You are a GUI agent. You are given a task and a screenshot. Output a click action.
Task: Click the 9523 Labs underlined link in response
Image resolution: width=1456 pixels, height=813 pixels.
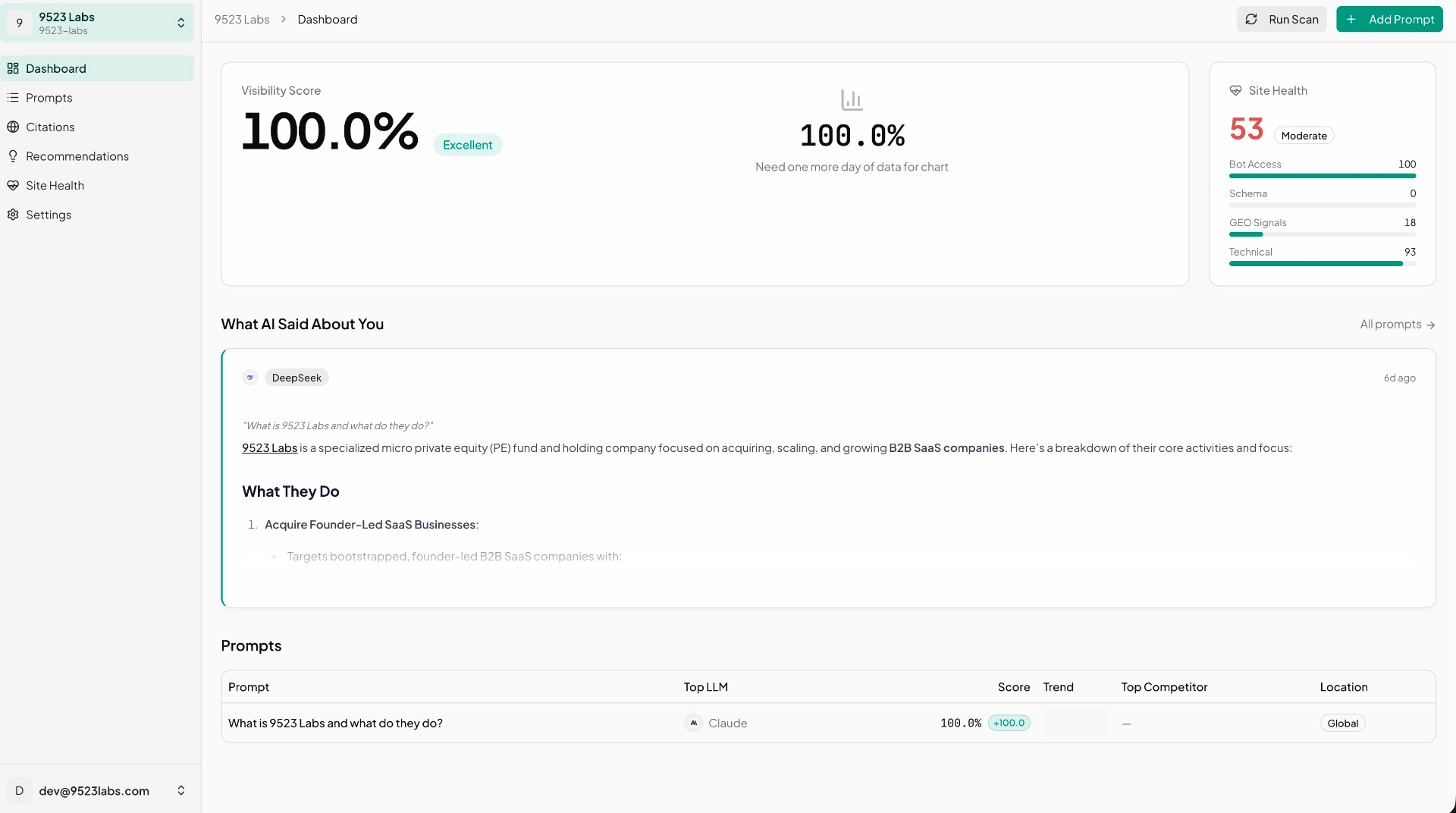[269, 448]
